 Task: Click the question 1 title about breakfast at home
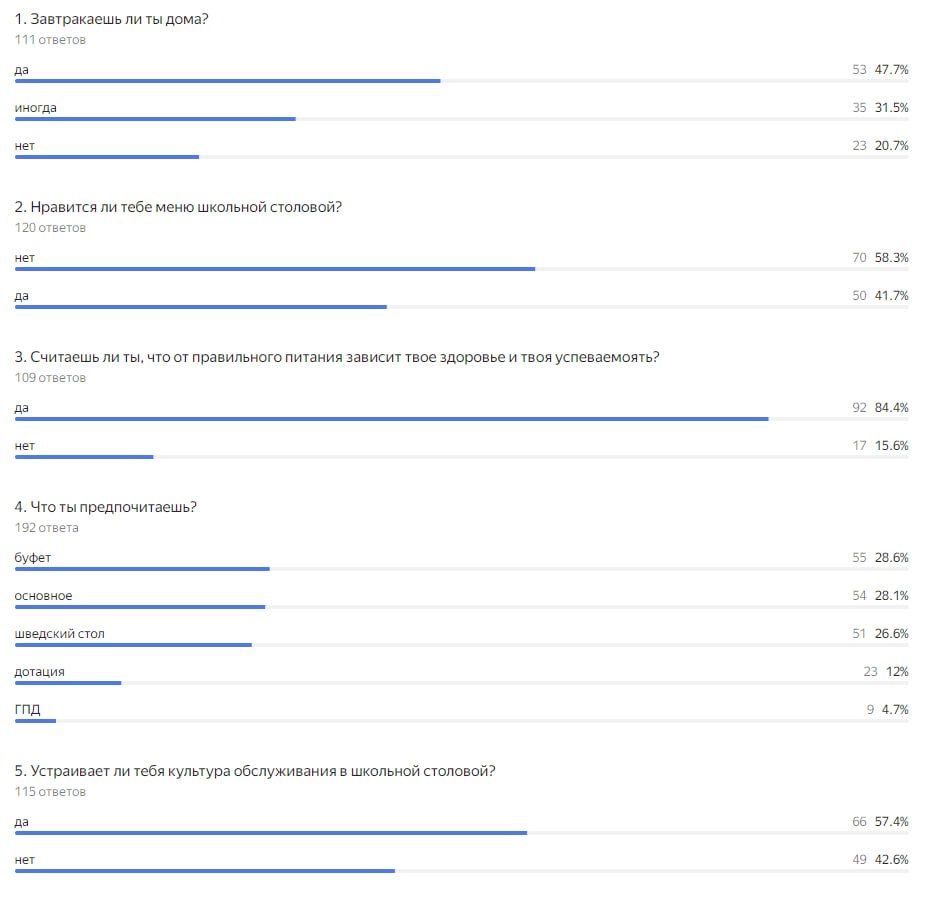(x=111, y=19)
